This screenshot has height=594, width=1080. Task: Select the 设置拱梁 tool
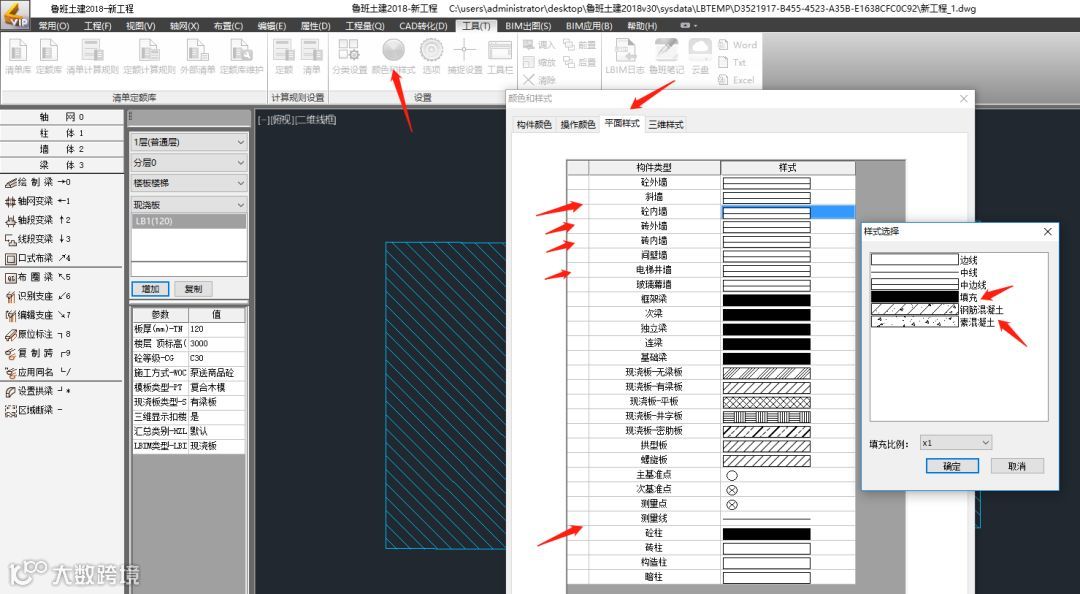37,391
